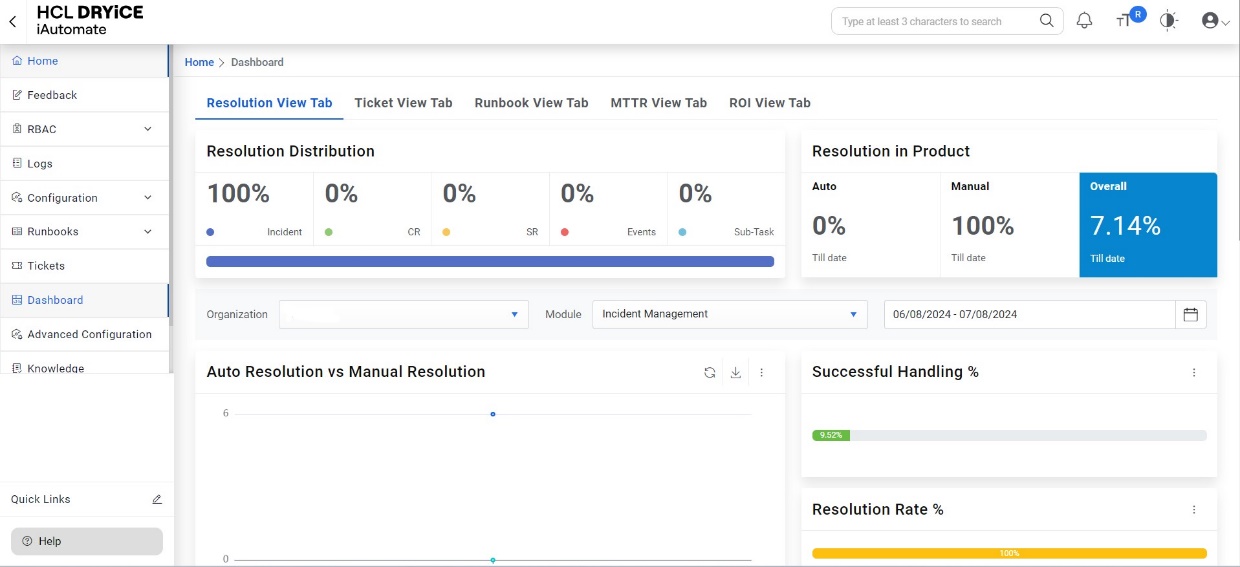Open the date range calendar picker
1240x567 pixels.
click(1190, 314)
